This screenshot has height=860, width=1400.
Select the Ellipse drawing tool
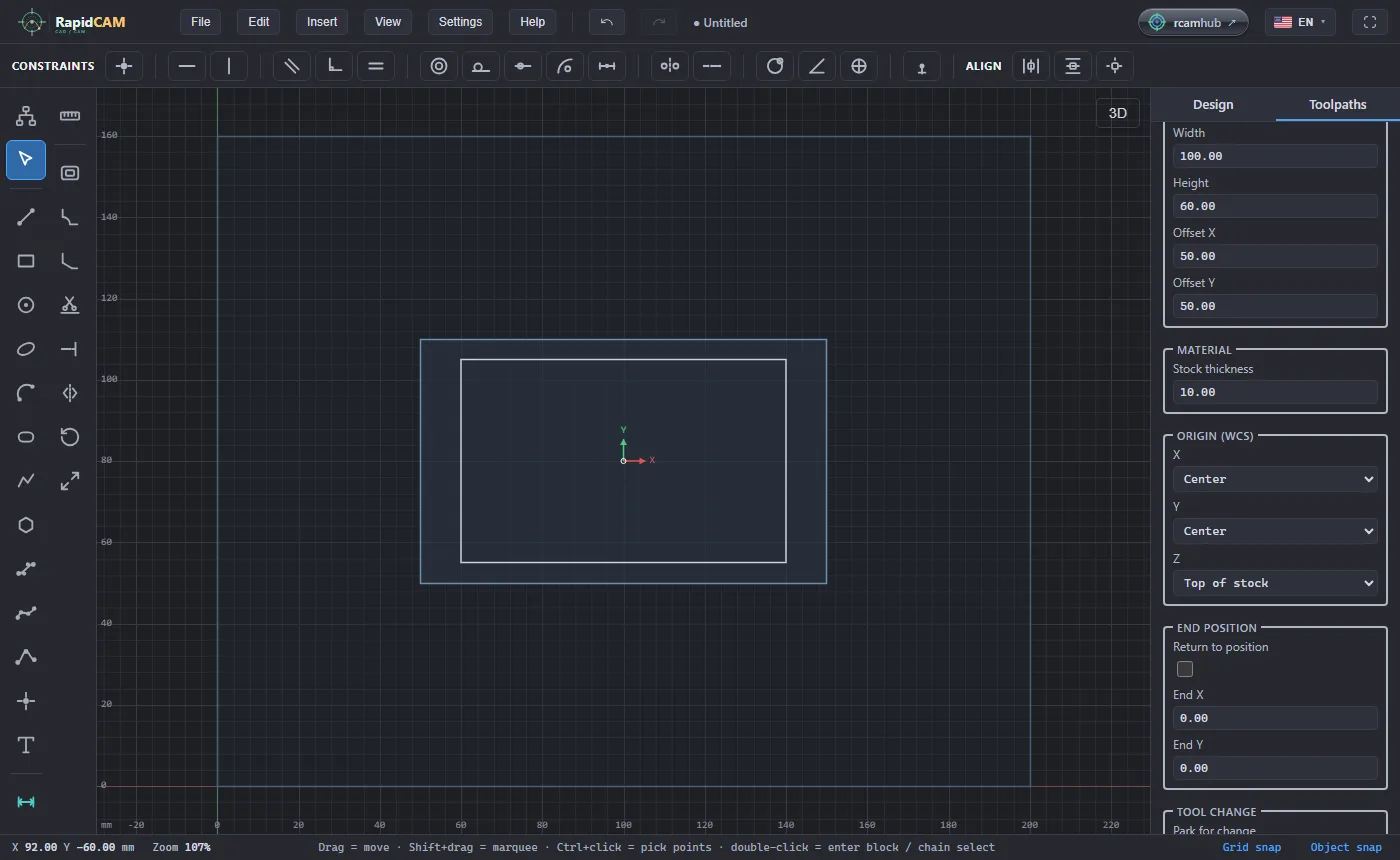(26, 349)
